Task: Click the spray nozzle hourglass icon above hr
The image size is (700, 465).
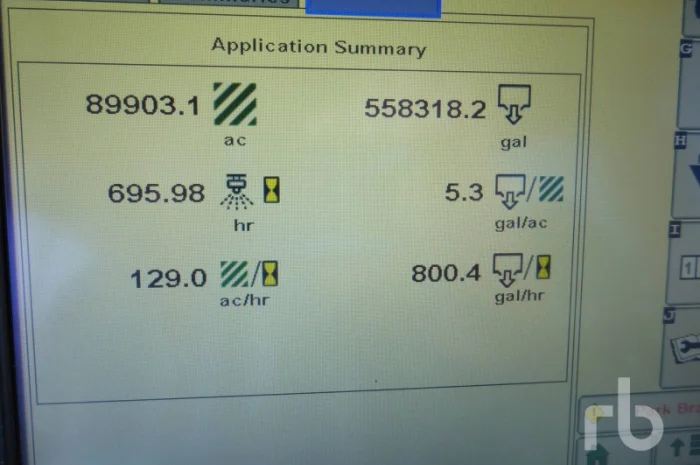Action: click(249, 191)
